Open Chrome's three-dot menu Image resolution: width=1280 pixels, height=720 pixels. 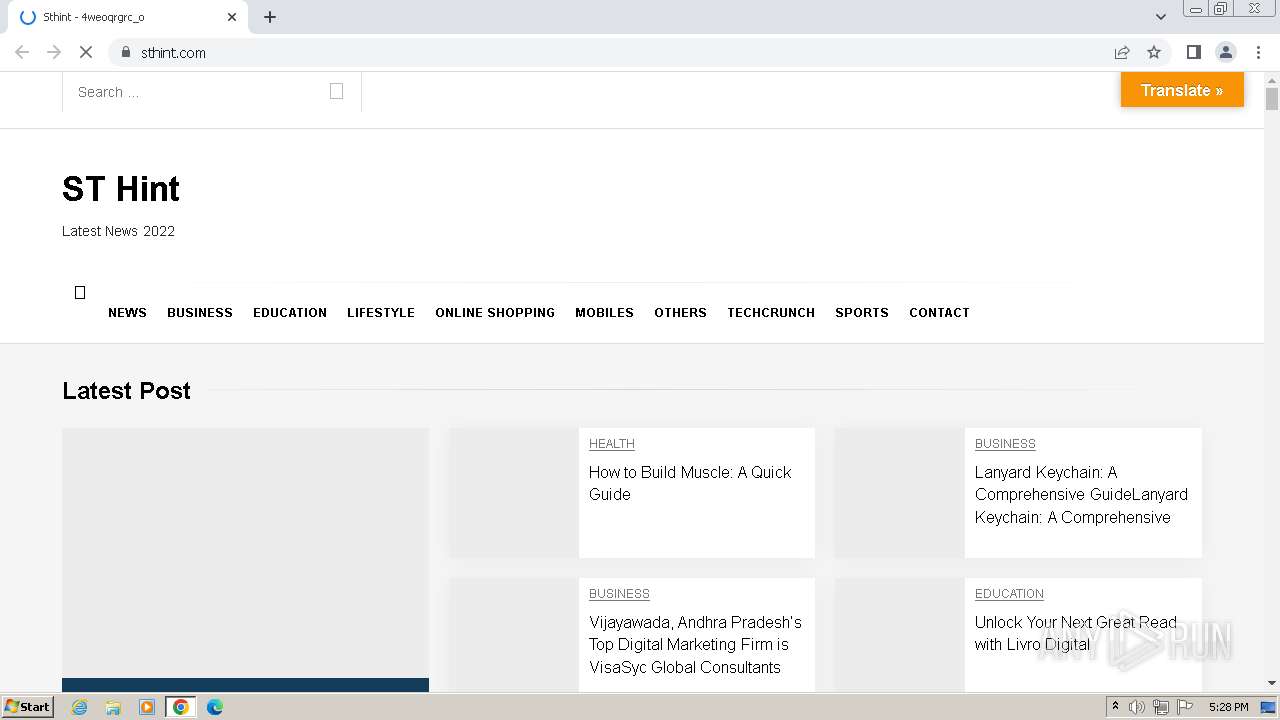1258,52
